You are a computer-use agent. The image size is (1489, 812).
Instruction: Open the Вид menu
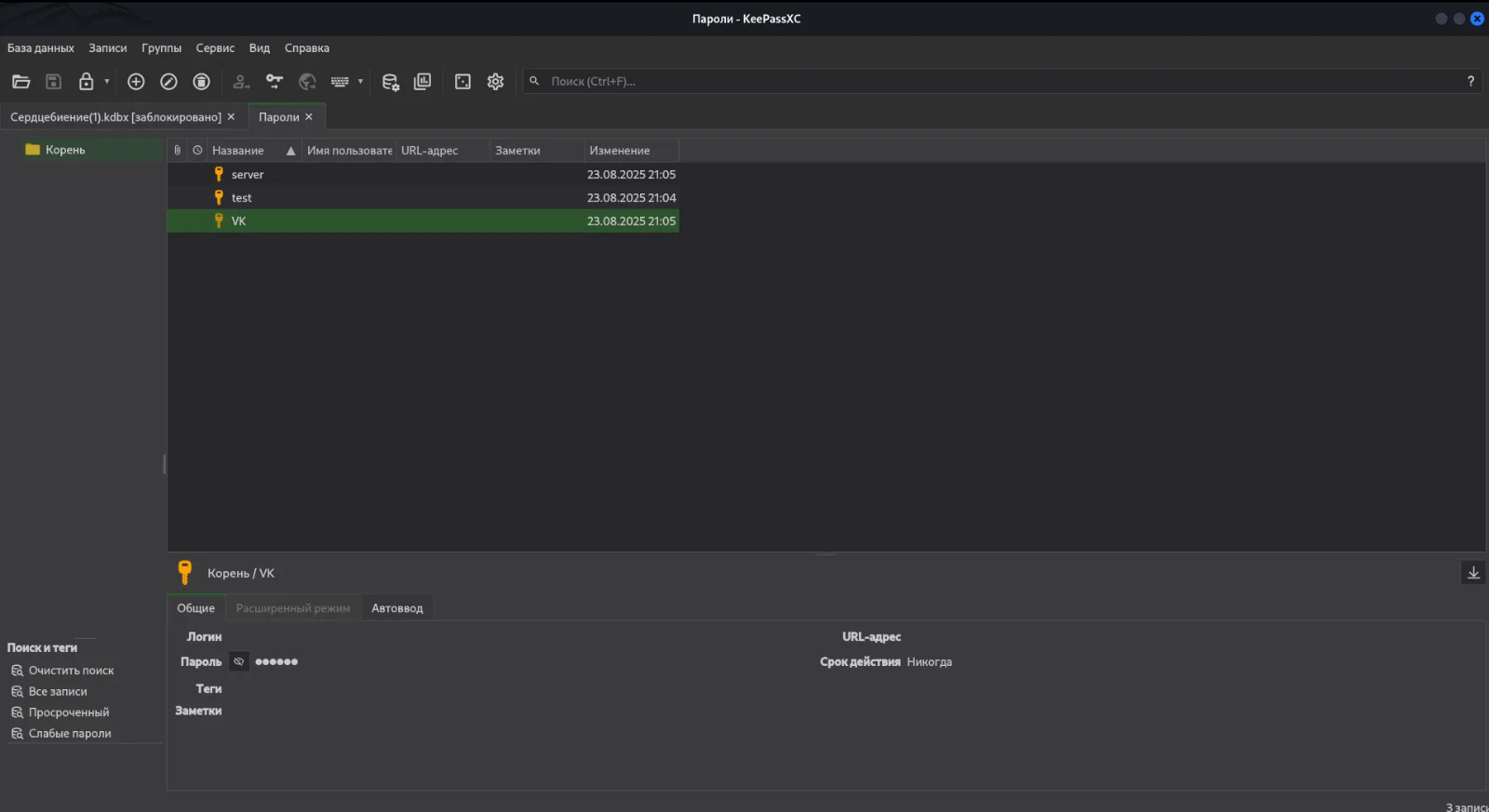pyautogui.click(x=260, y=48)
